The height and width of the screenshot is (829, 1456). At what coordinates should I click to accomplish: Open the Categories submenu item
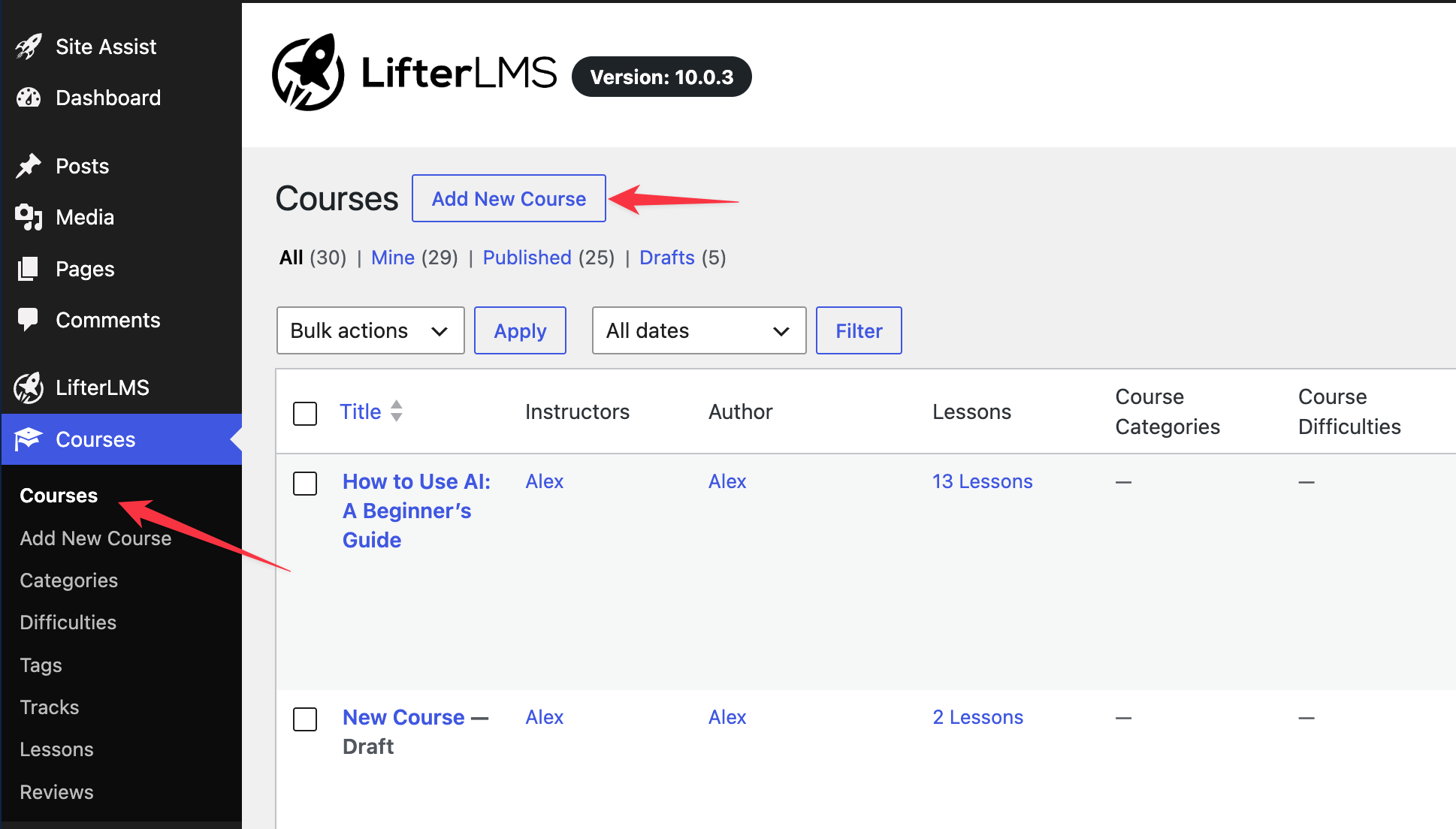[x=68, y=580]
